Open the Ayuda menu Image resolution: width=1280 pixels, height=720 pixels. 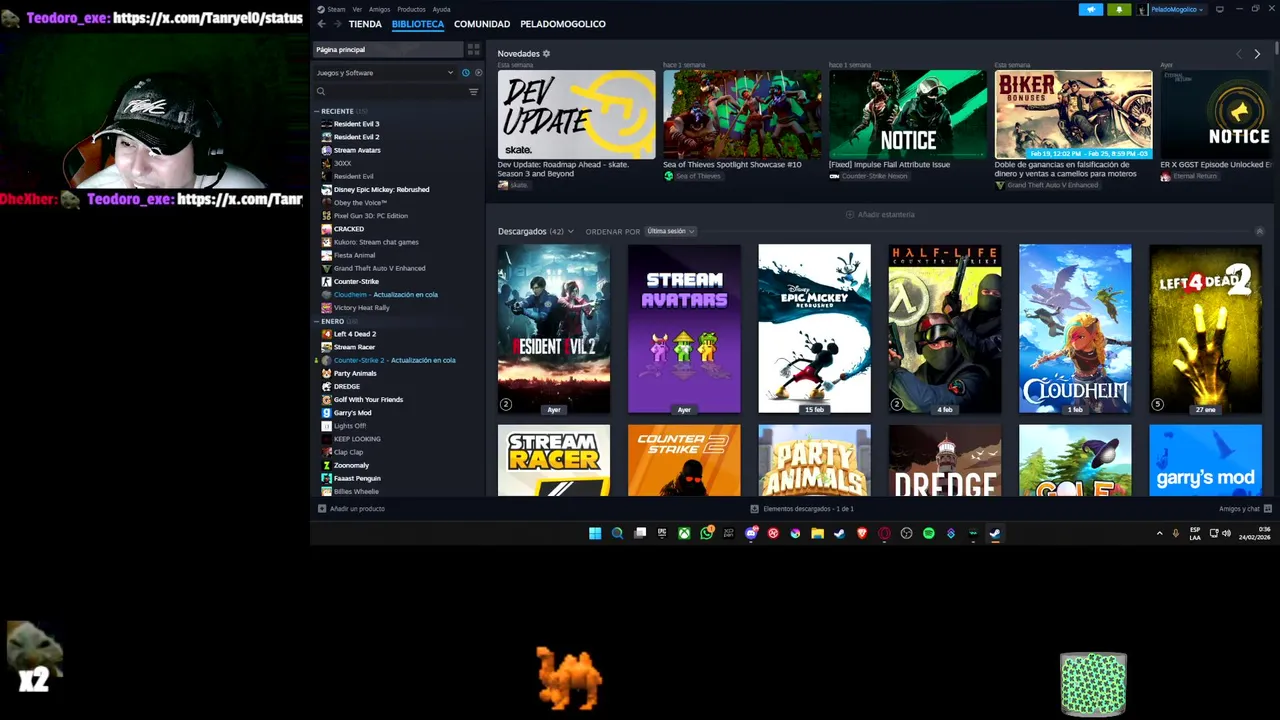(x=441, y=9)
